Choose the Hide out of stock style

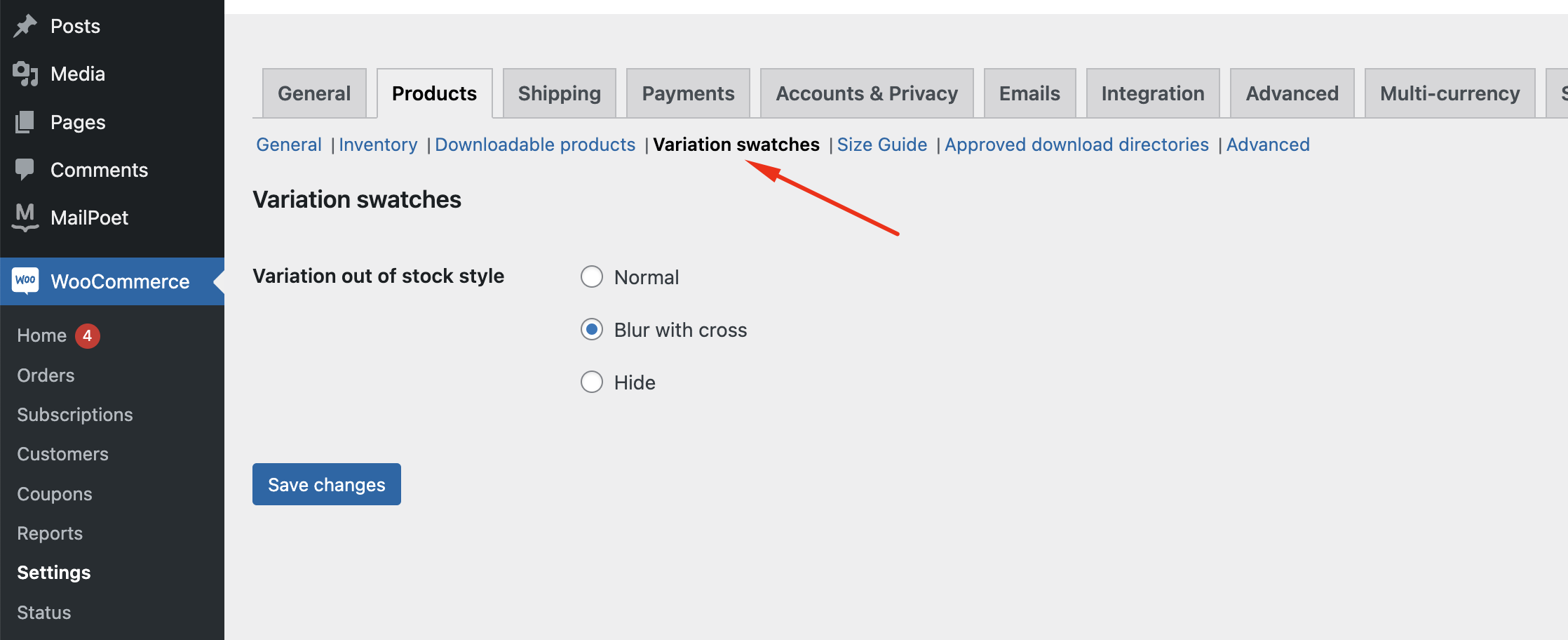591,382
